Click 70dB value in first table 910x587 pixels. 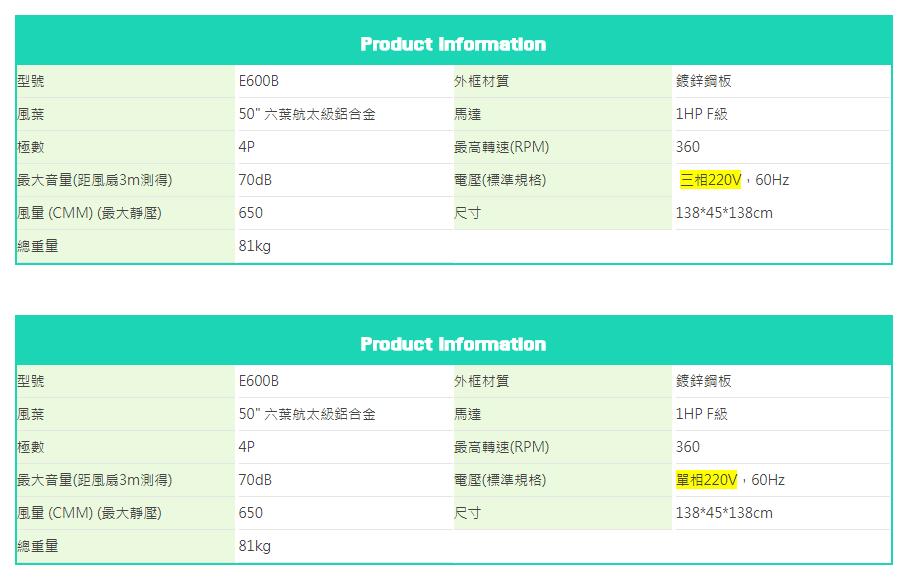tap(255, 180)
